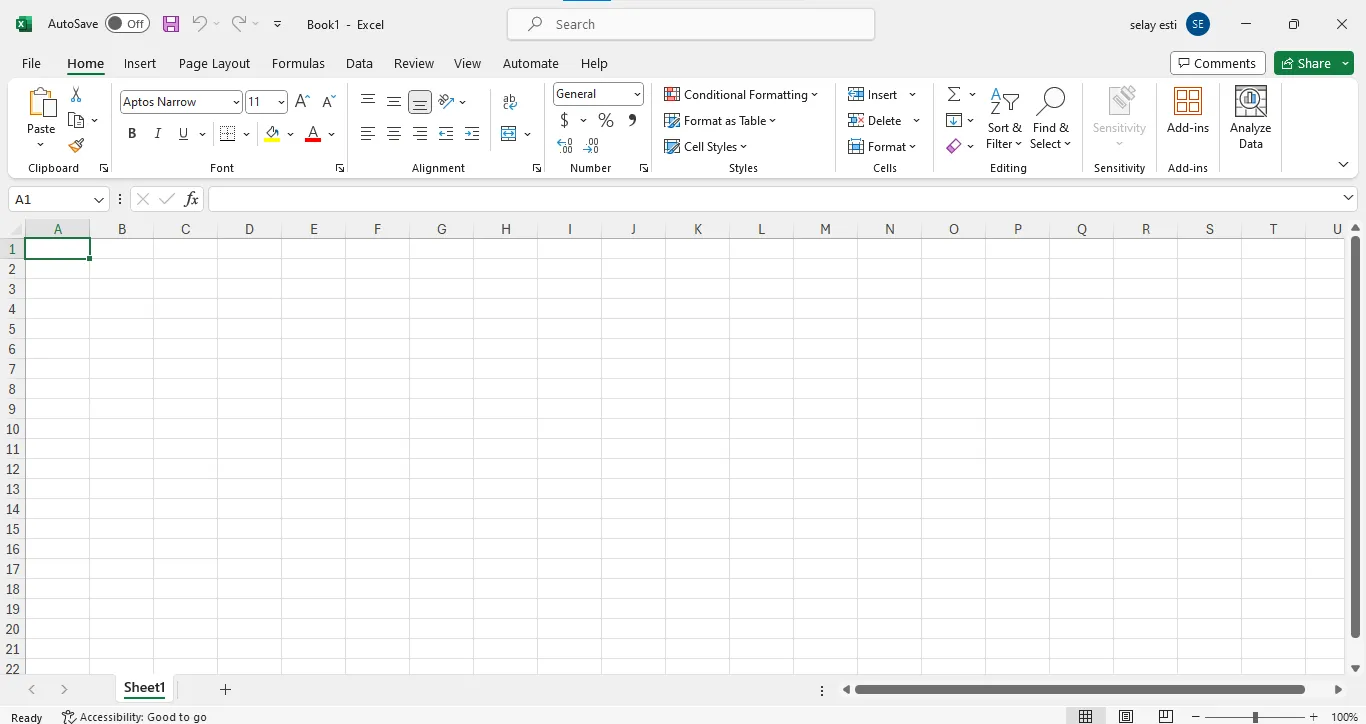Apply italic formatting

click(x=157, y=133)
